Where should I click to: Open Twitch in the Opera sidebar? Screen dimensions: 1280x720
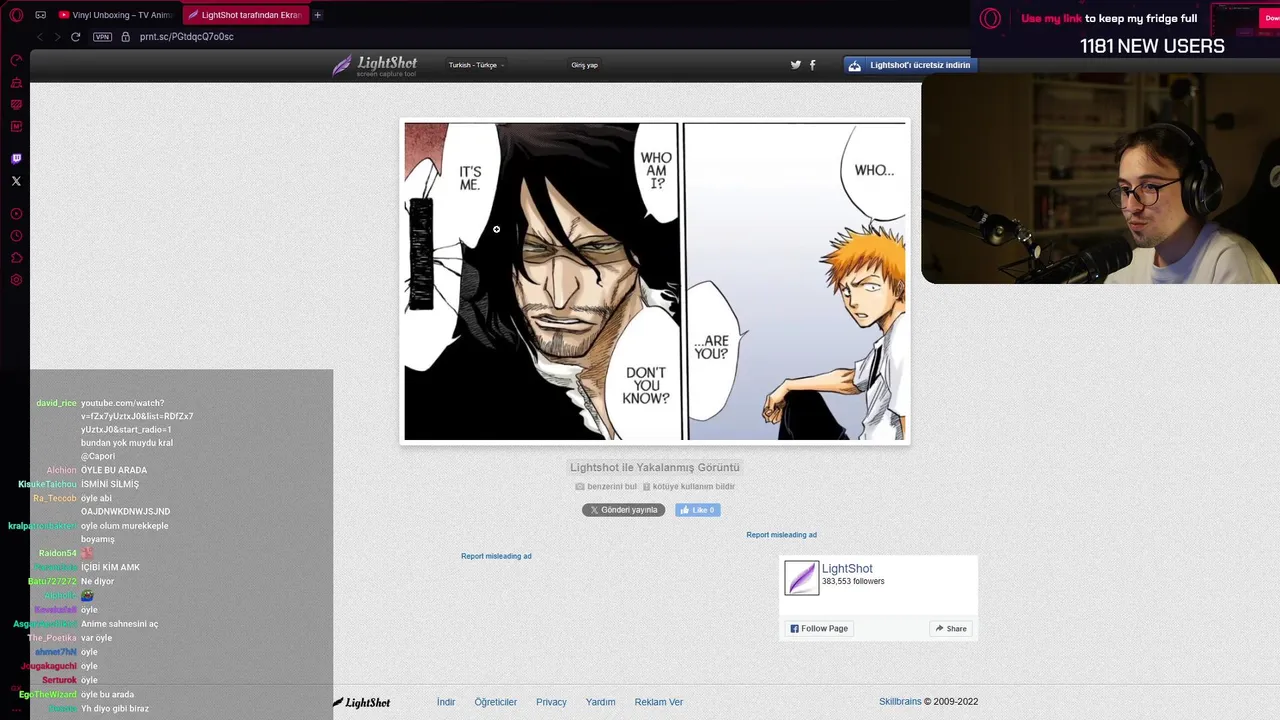click(16, 159)
